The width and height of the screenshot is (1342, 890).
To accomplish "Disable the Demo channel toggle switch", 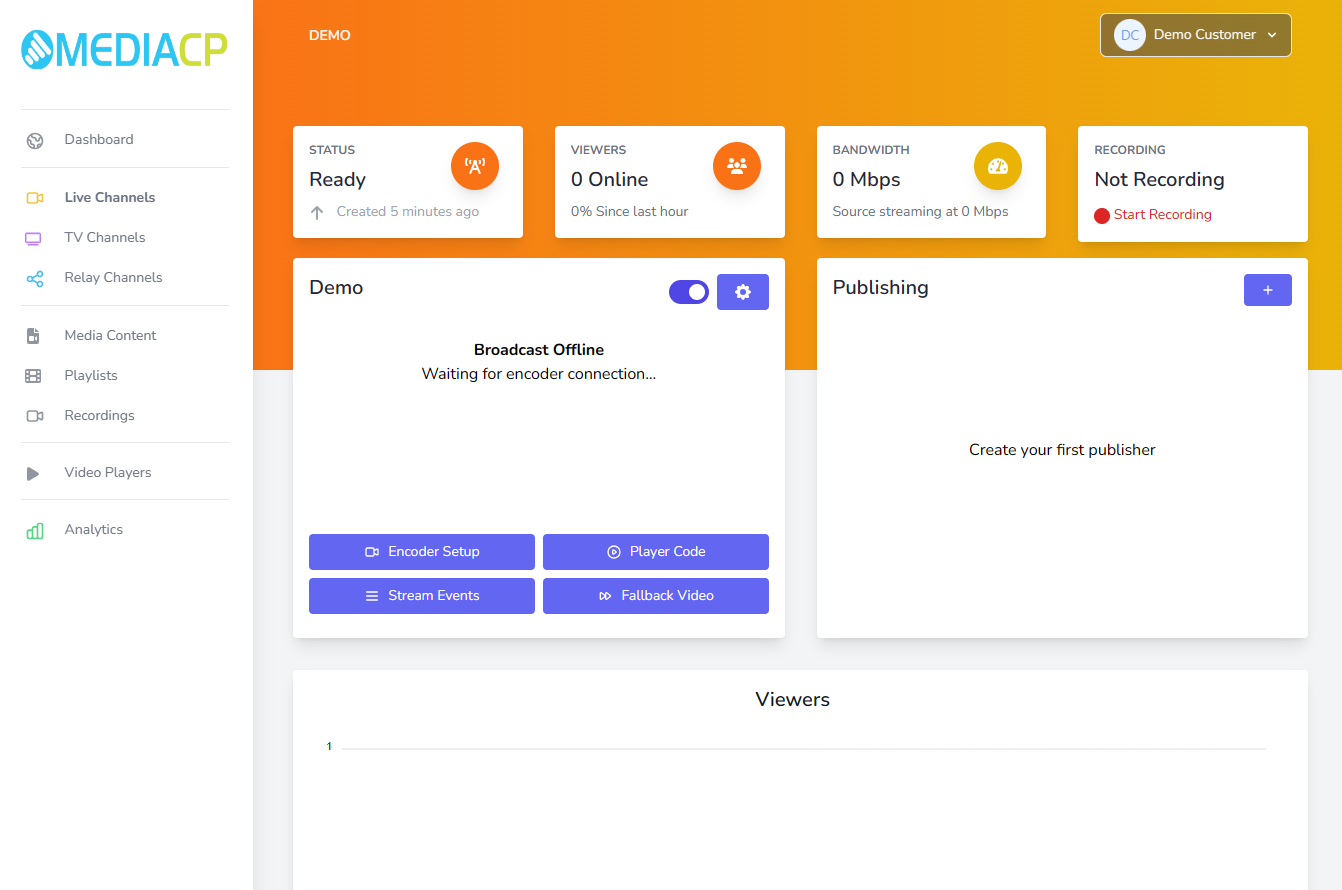I will point(689,291).
